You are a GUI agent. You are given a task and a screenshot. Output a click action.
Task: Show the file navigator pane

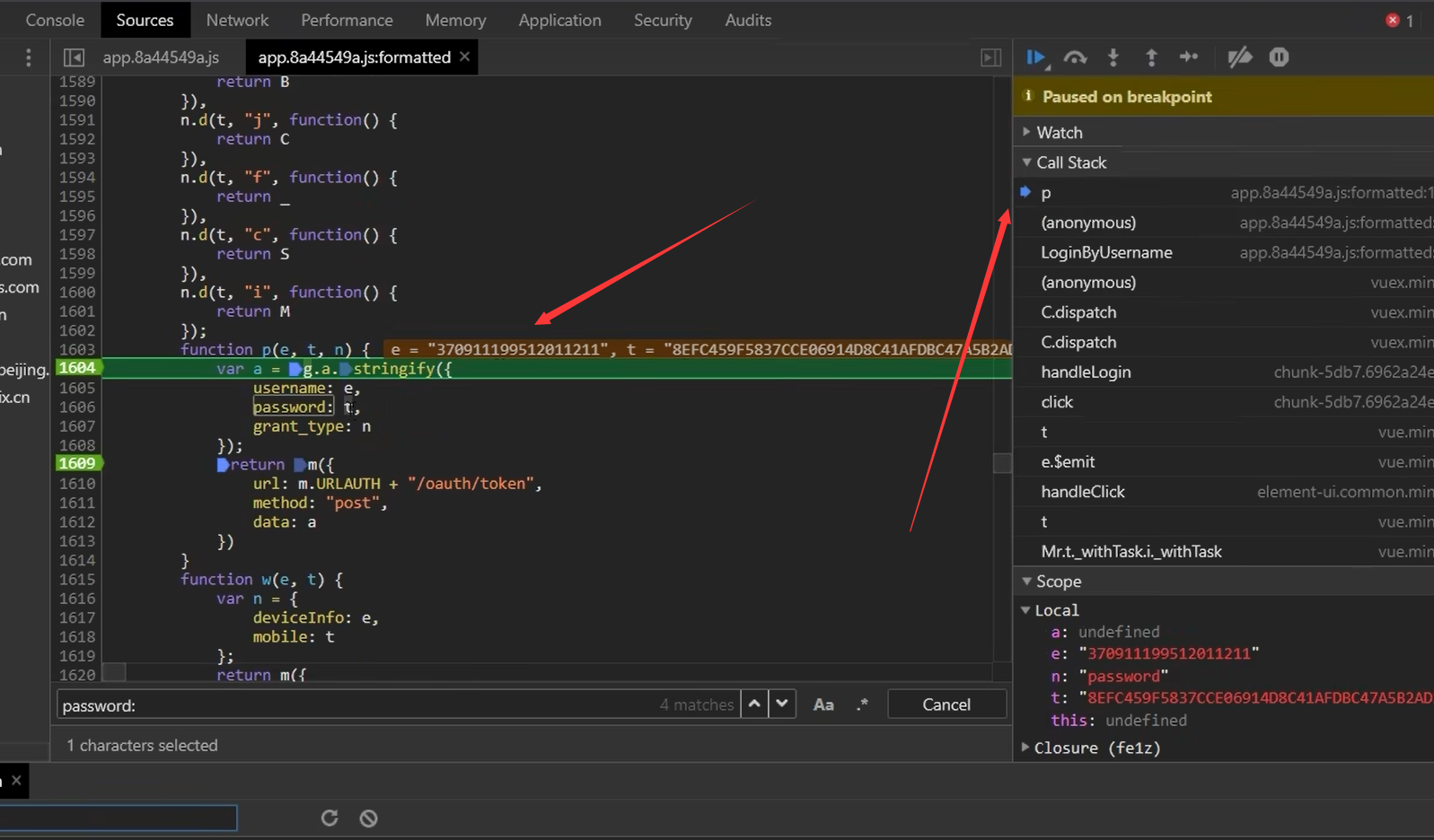tap(74, 57)
